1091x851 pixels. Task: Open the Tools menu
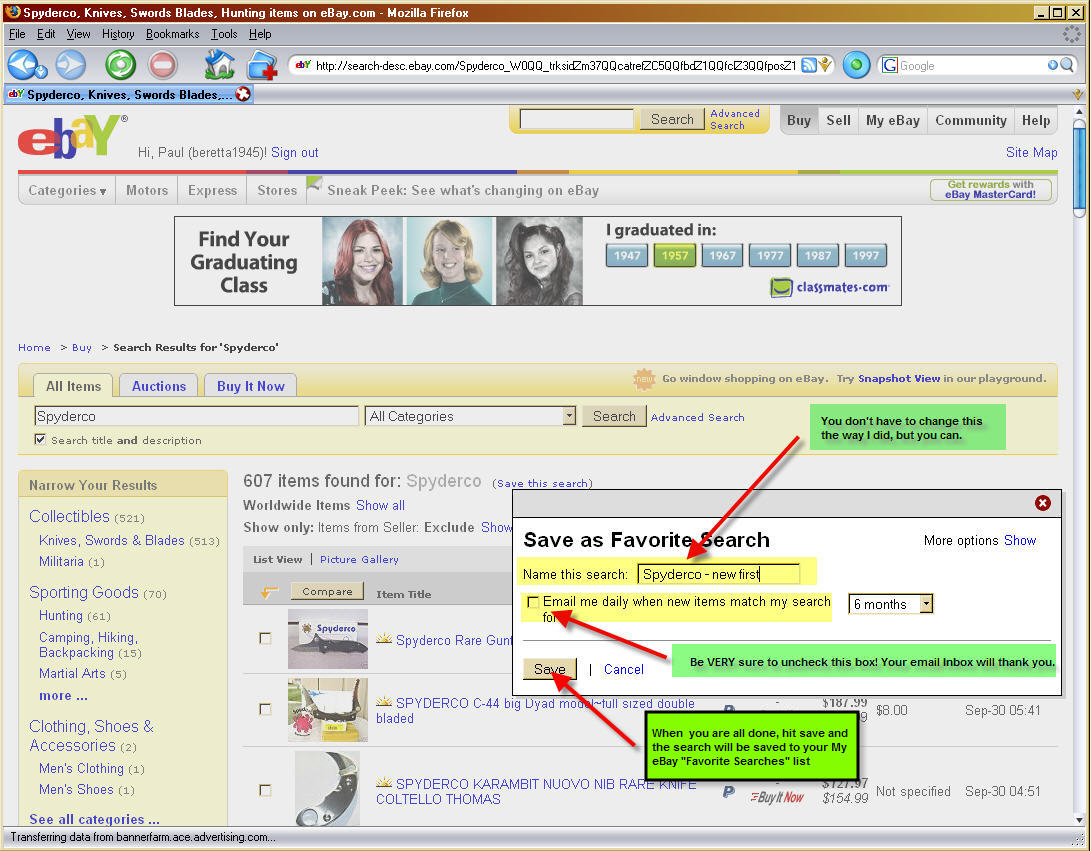[224, 33]
